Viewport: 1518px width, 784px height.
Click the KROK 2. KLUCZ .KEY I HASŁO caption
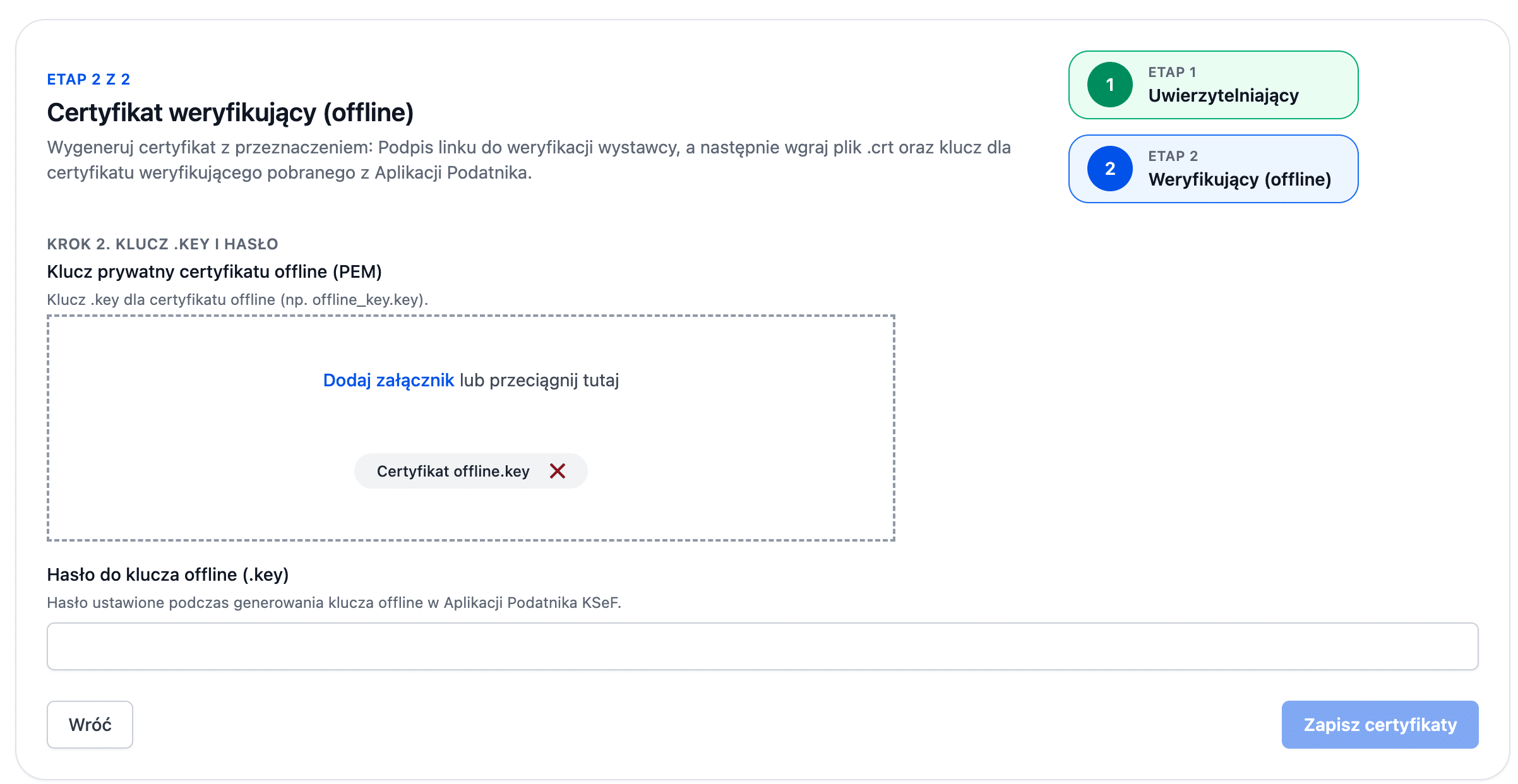tap(162, 244)
